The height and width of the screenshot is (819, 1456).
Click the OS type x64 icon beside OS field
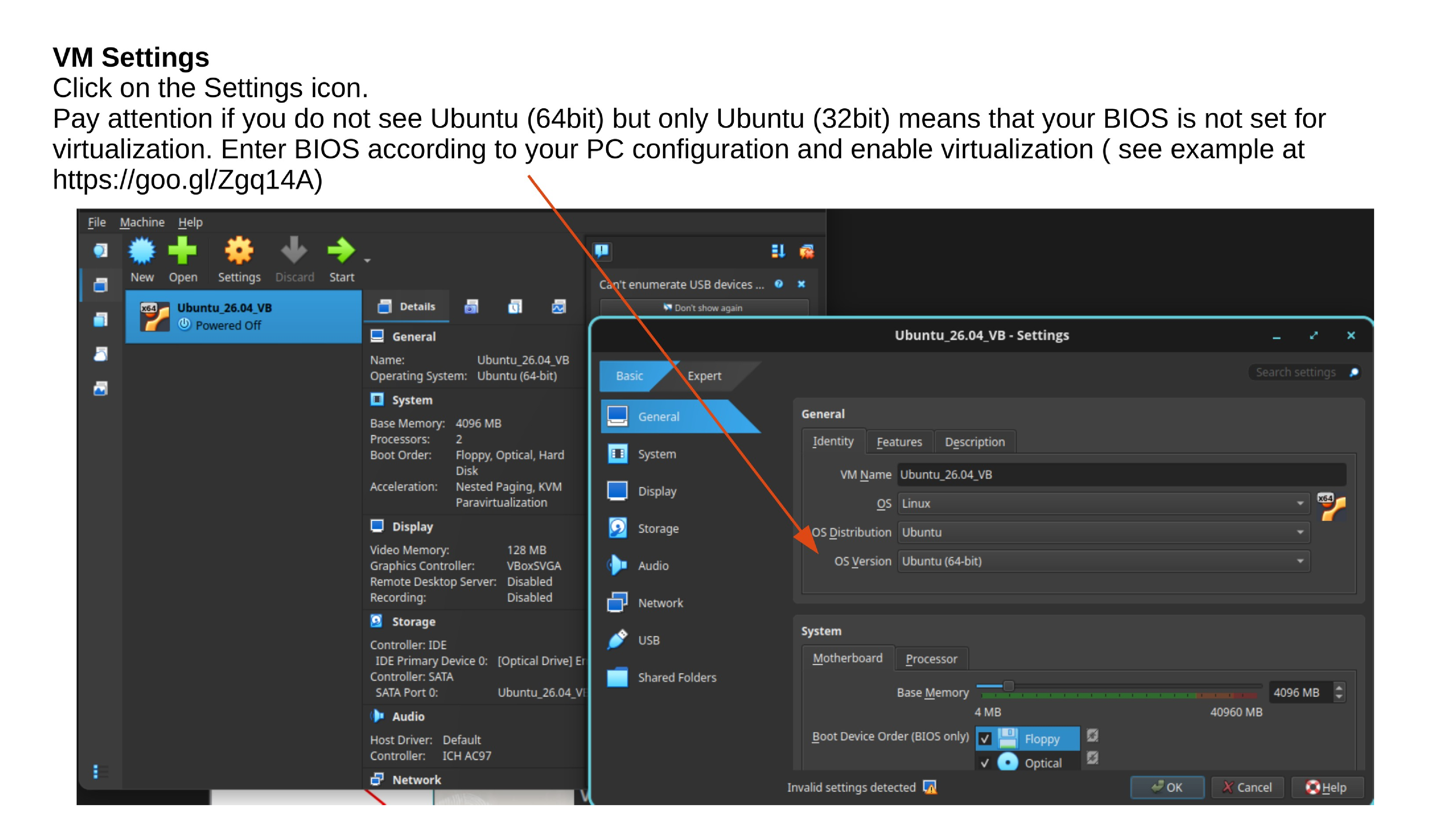tap(1331, 507)
